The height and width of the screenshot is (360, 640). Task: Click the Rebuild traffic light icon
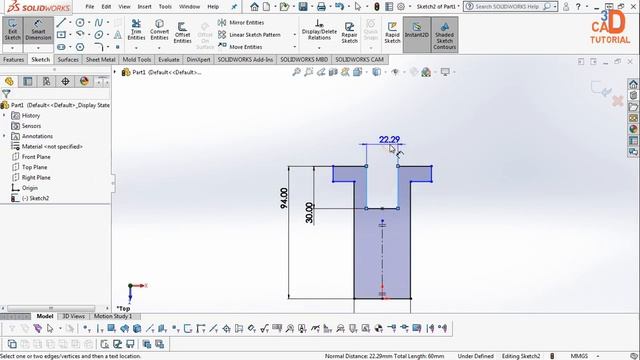tap(377, 7)
